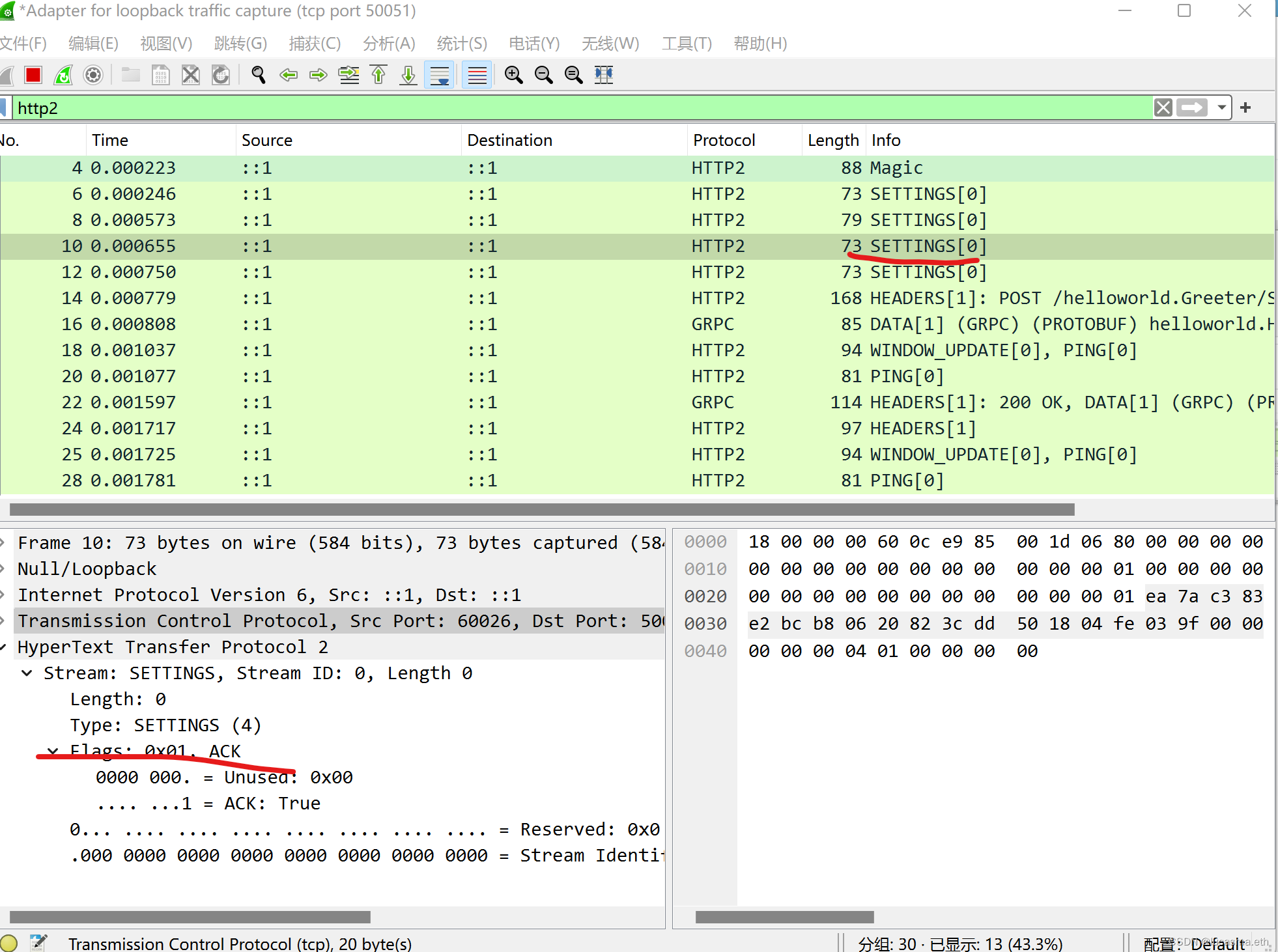The height and width of the screenshot is (952, 1278).
Task: Select packet 22 200 OK row
Action: (637, 402)
